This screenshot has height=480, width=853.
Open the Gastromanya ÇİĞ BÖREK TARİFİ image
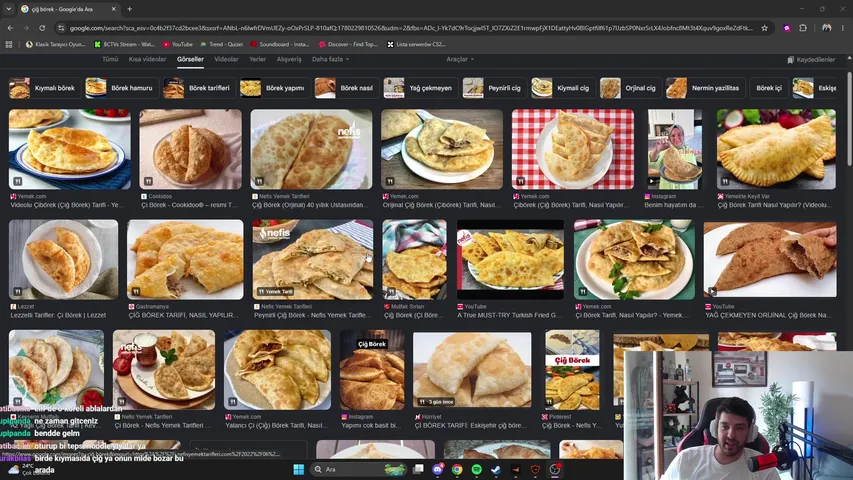point(186,260)
